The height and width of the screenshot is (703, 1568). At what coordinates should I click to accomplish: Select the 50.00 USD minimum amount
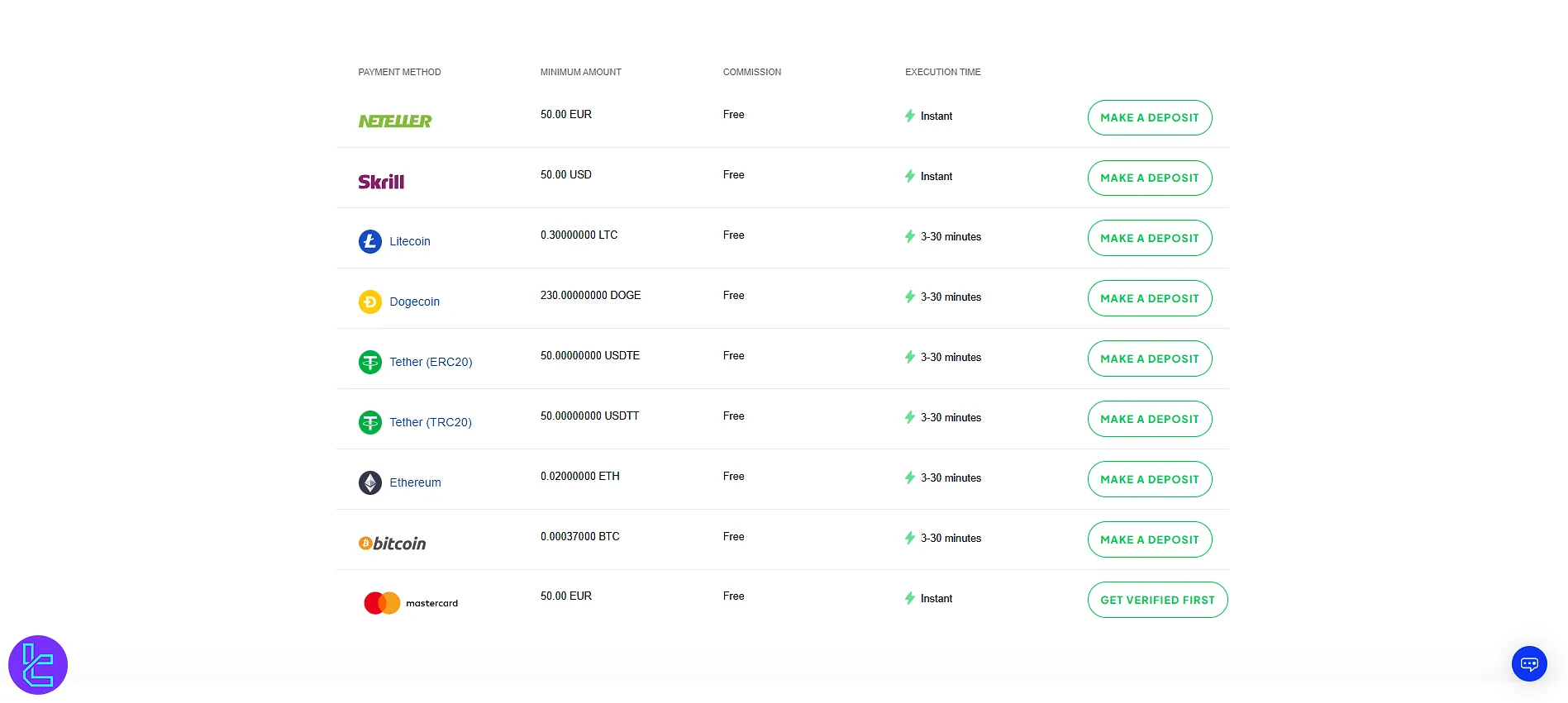coord(566,174)
